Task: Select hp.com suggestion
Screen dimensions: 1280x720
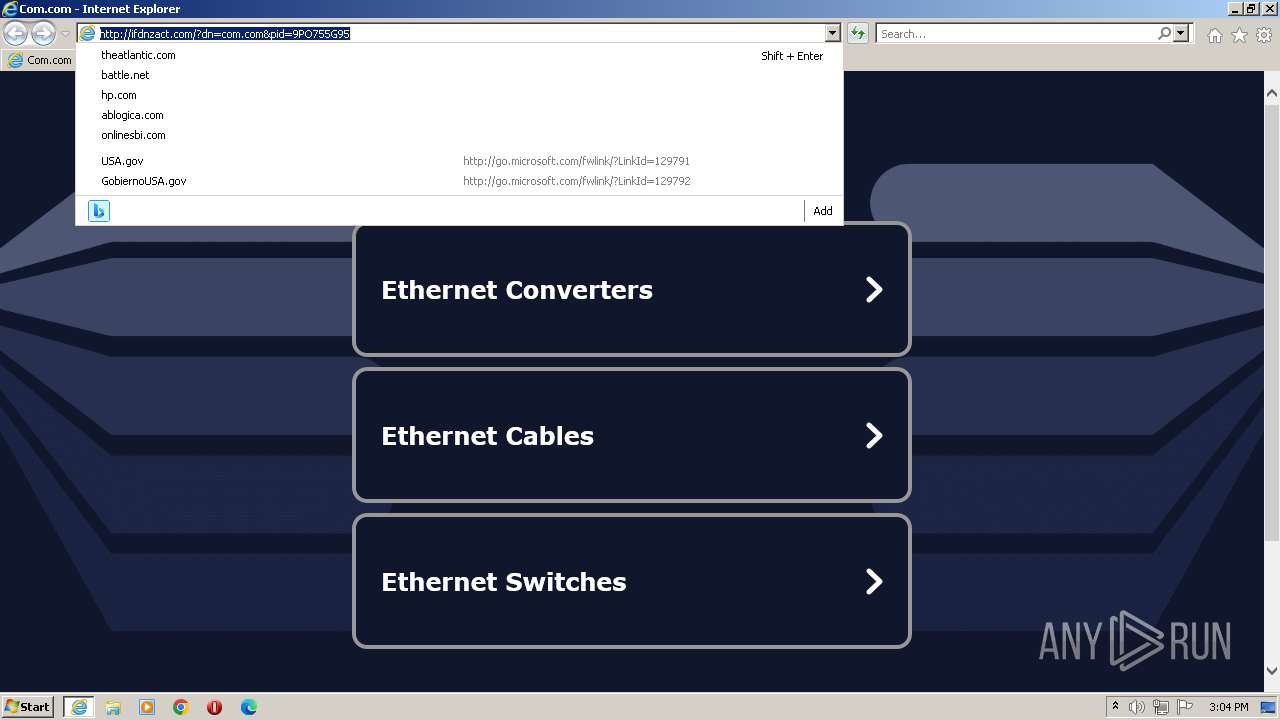Action: click(x=459, y=95)
